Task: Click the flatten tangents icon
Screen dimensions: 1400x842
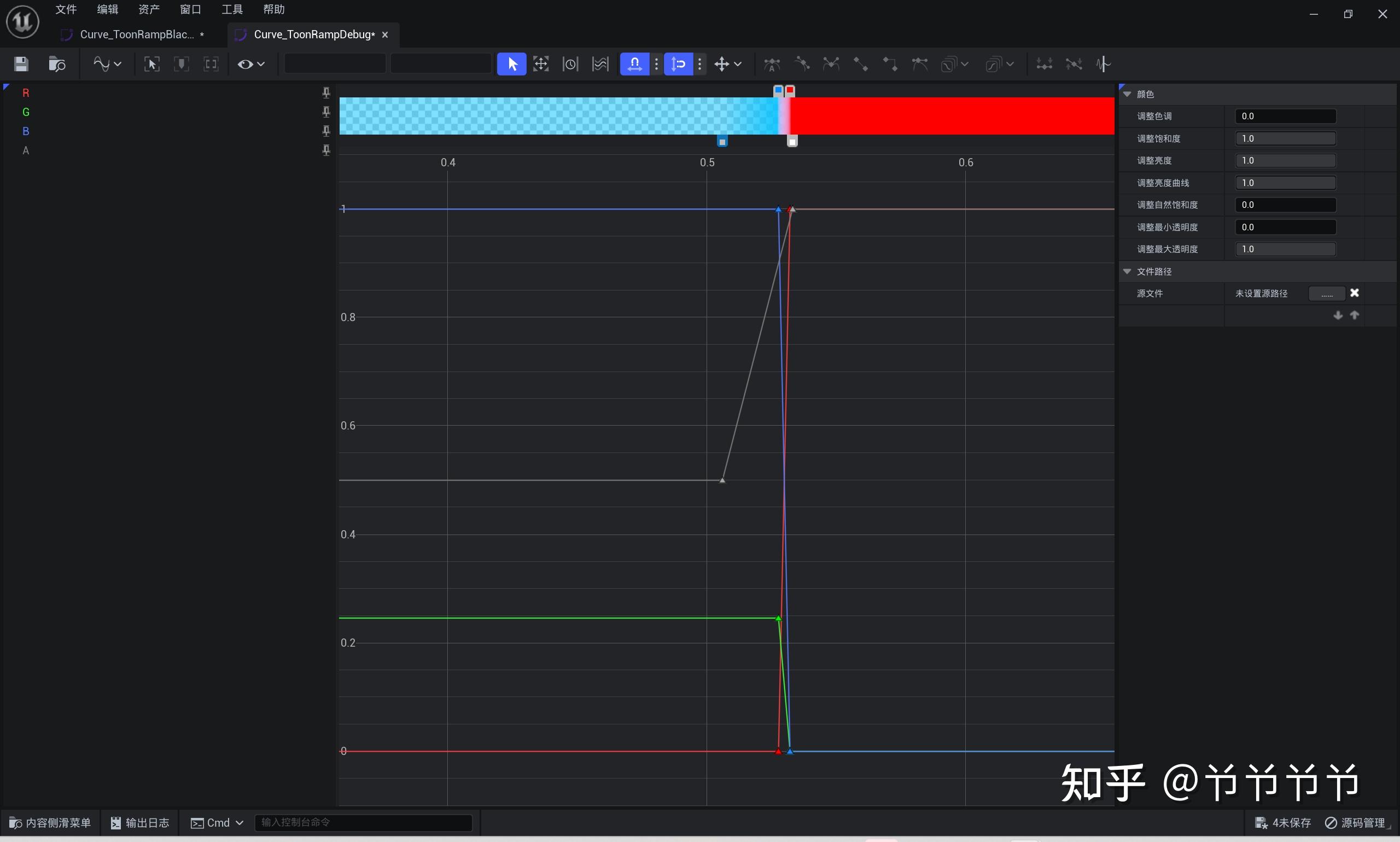Action: click(1044, 63)
